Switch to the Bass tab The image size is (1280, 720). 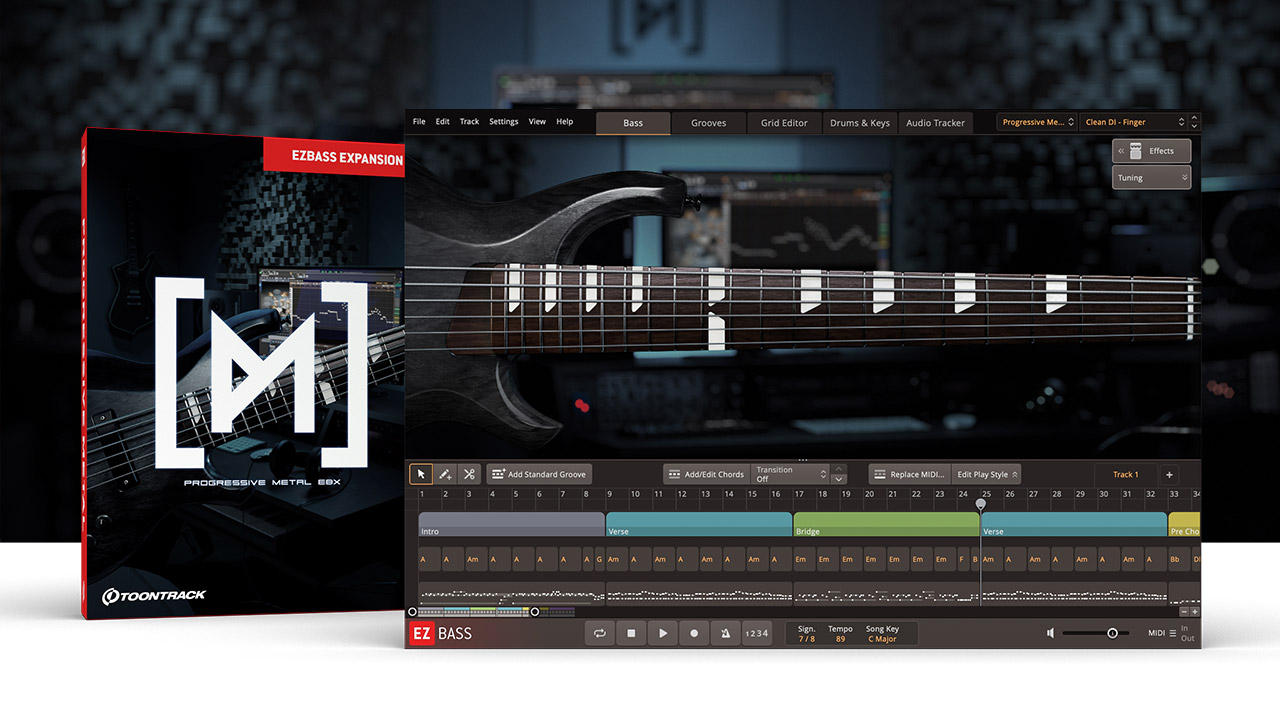[633, 123]
